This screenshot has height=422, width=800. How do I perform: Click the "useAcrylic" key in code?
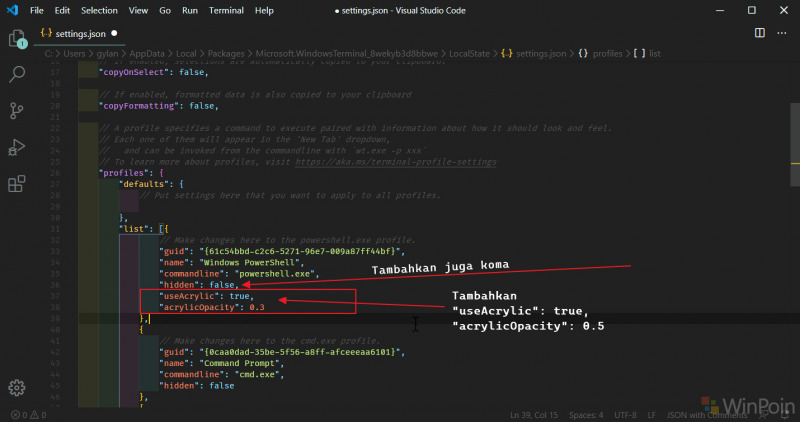[189, 296]
